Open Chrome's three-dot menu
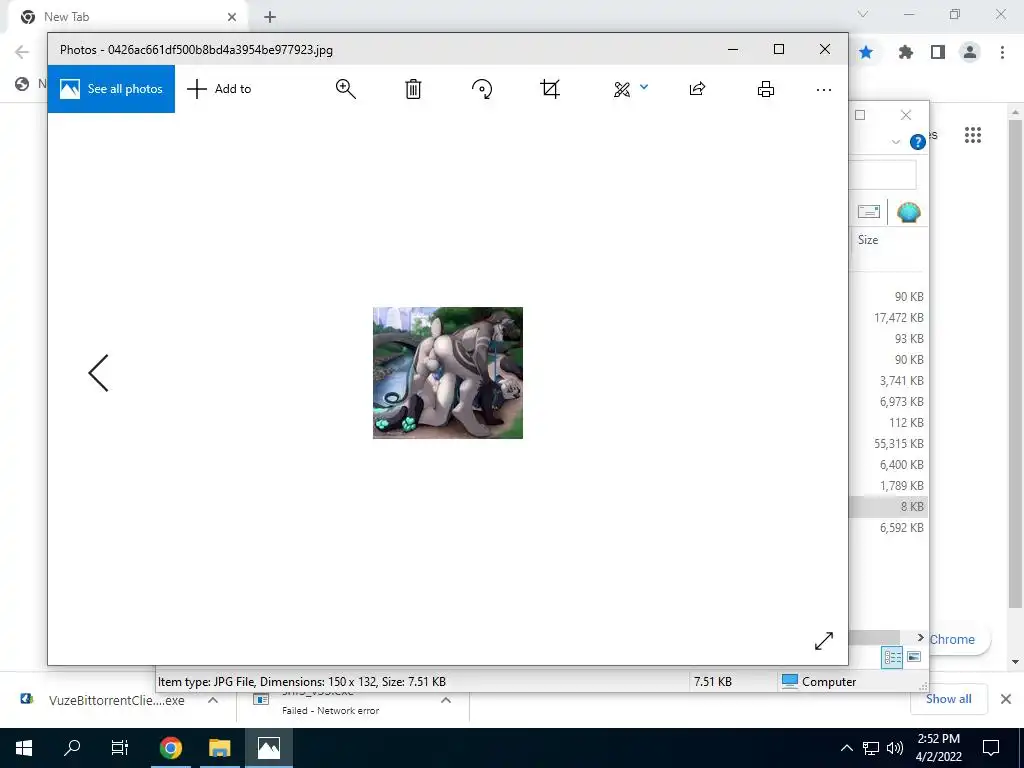Viewport: 1024px width, 768px height. click(1002, 52)
